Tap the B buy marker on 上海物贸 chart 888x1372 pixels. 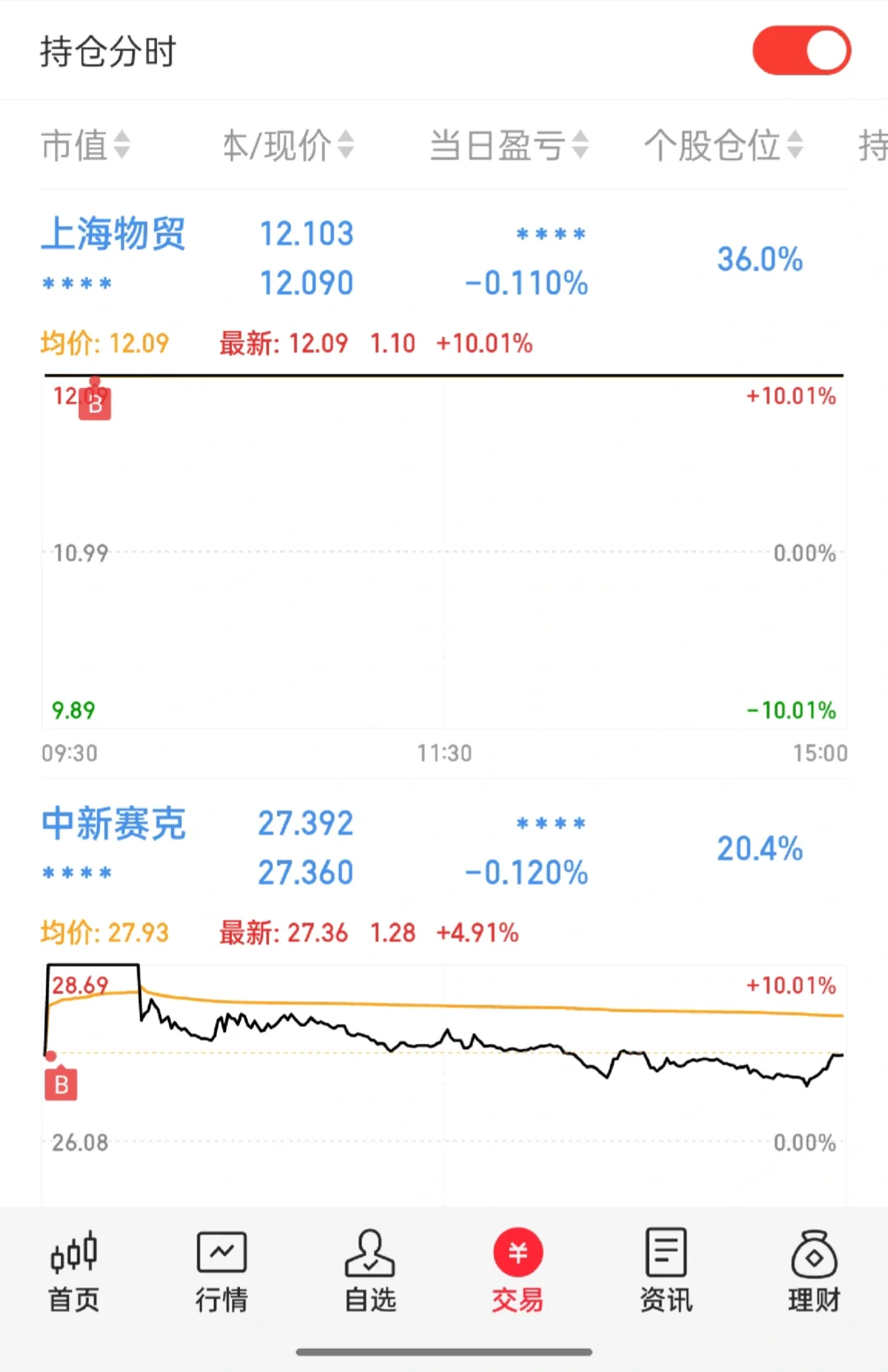click(x=95, y=404)
